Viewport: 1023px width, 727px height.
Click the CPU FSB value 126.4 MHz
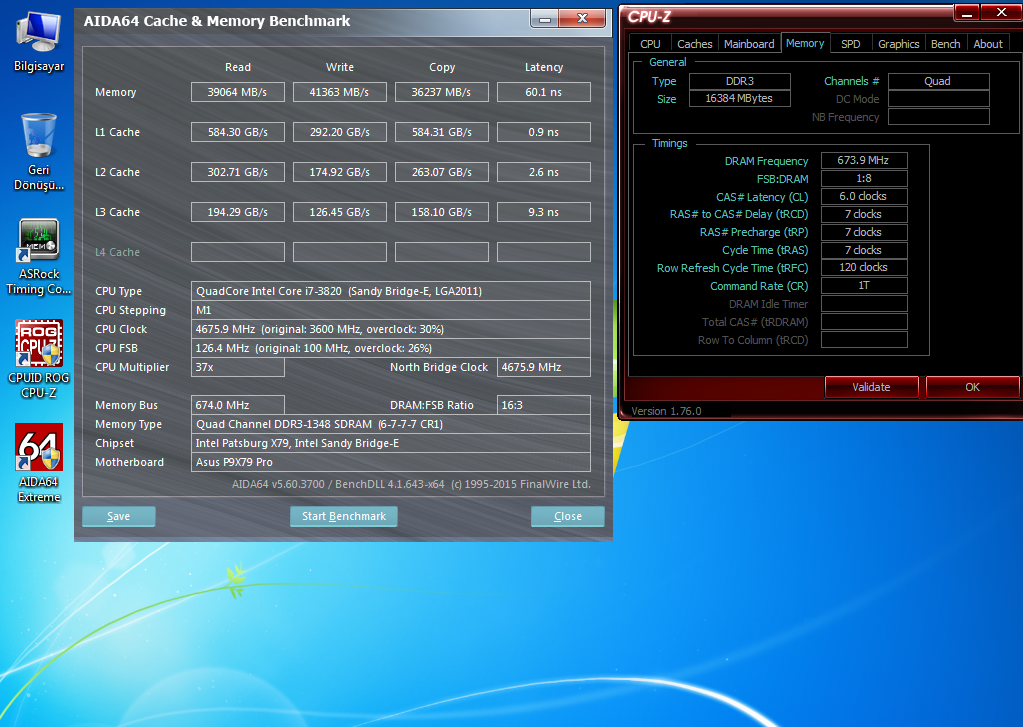pyautogui.click(x=391, y=348)
